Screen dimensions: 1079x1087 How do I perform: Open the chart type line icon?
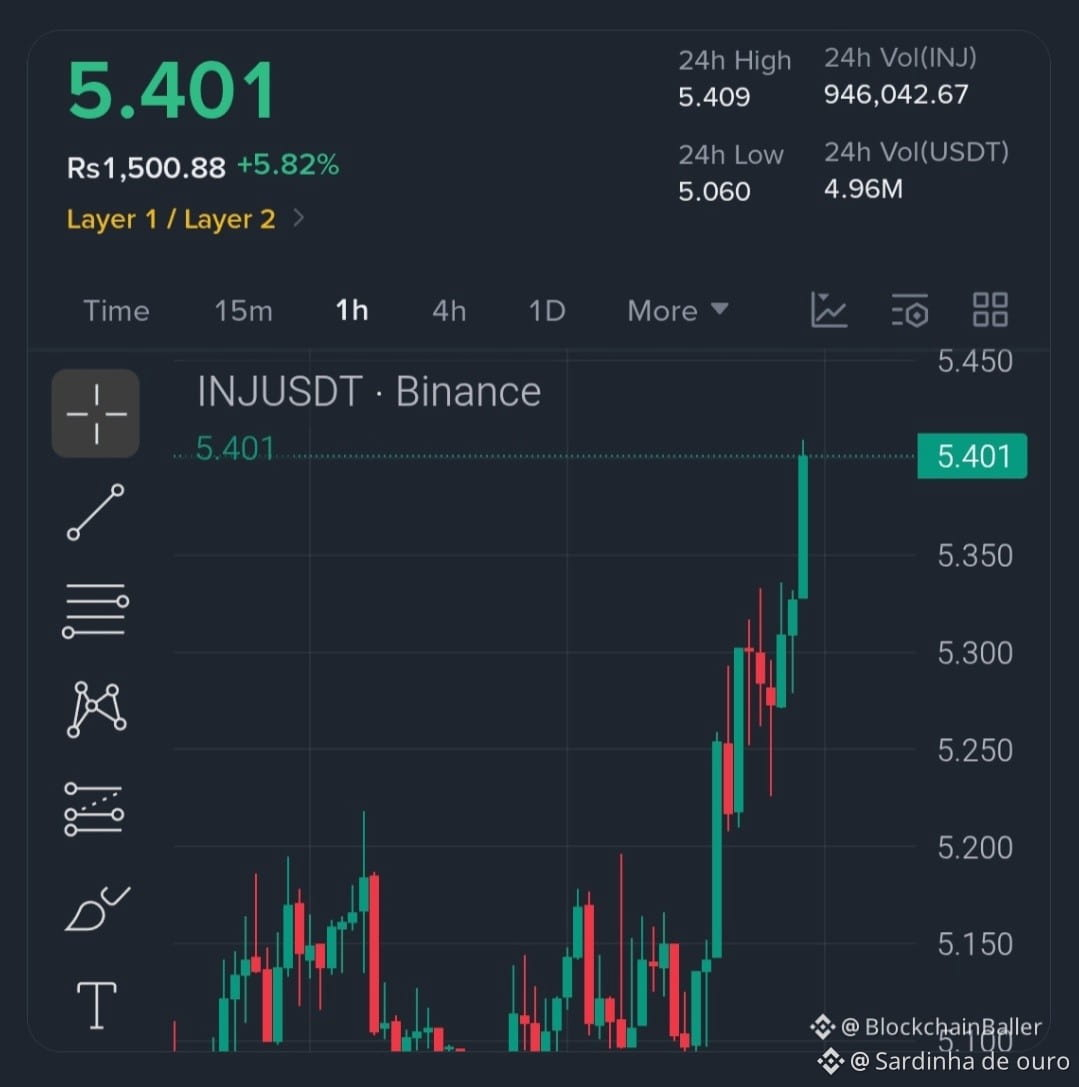(829, 310)
